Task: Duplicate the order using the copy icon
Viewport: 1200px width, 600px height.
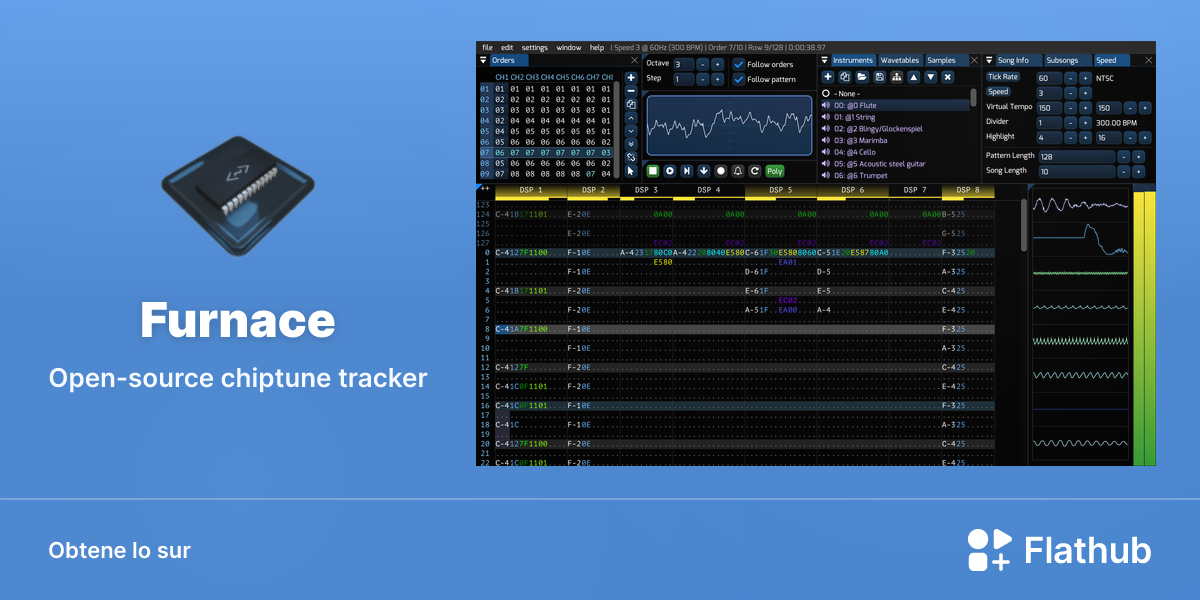Action: (x=631, y=104)
